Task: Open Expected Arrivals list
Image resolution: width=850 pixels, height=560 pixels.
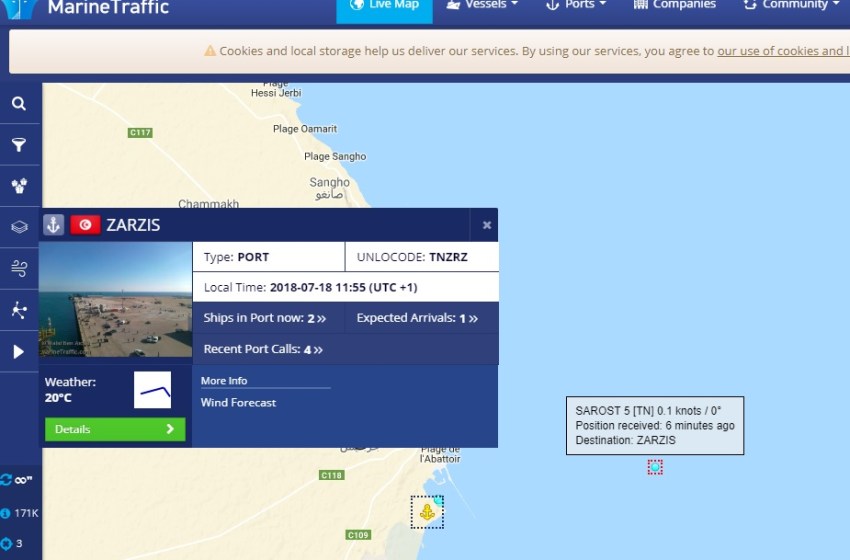Action: coord(417,318)
